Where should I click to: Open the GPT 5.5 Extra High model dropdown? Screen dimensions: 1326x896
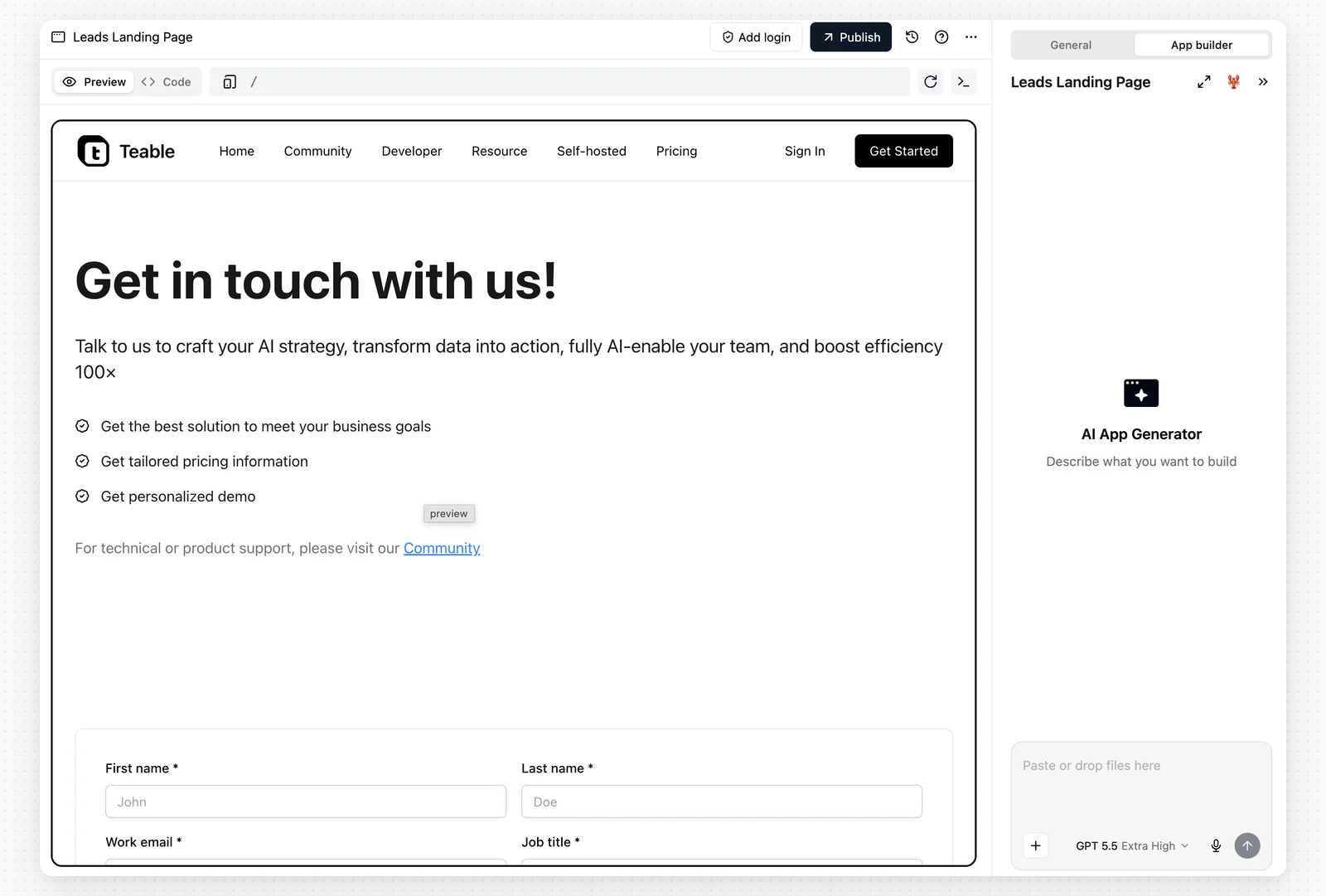tap(1132, 845)
